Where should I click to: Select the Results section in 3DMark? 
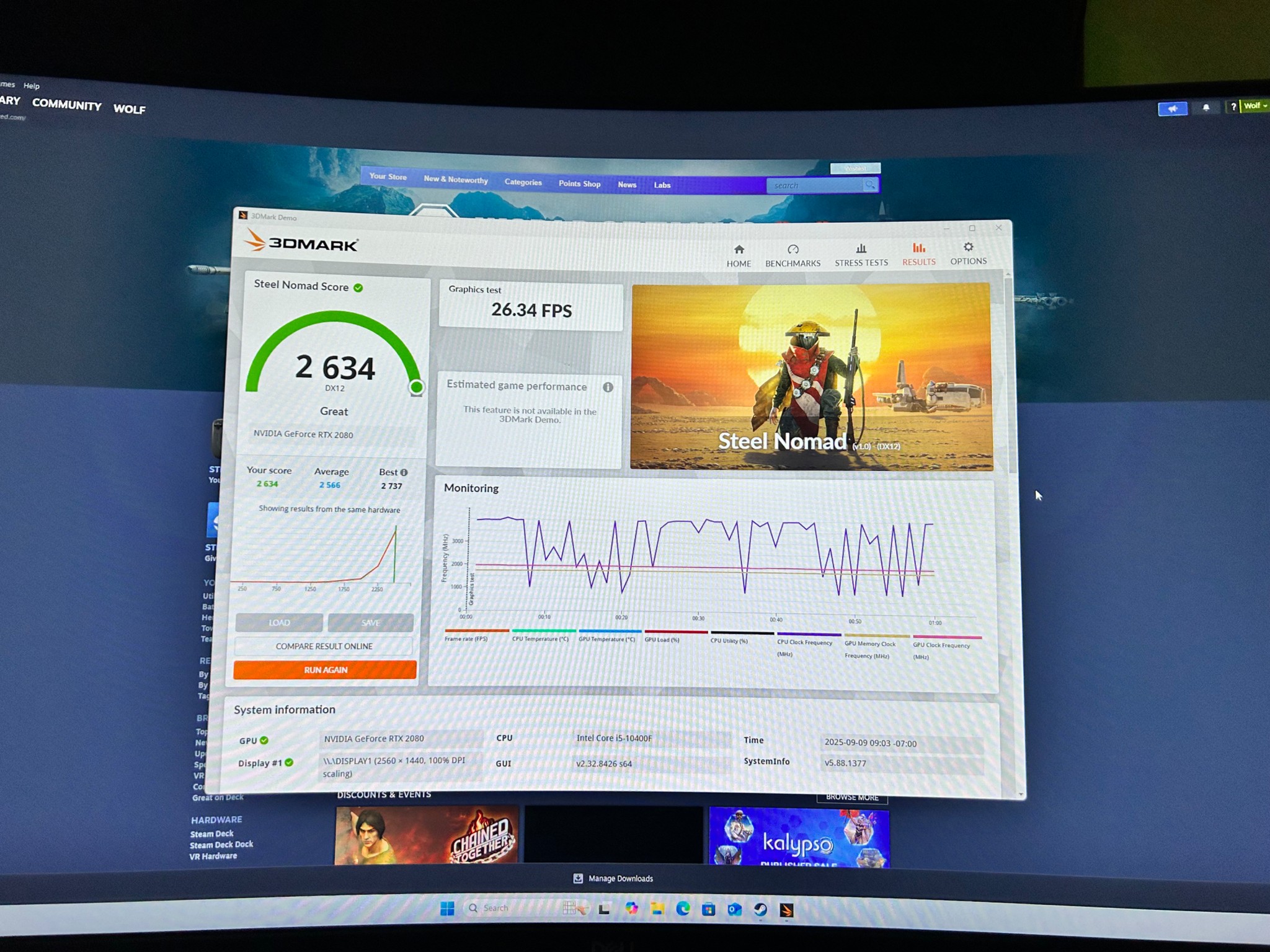(918, 255)
